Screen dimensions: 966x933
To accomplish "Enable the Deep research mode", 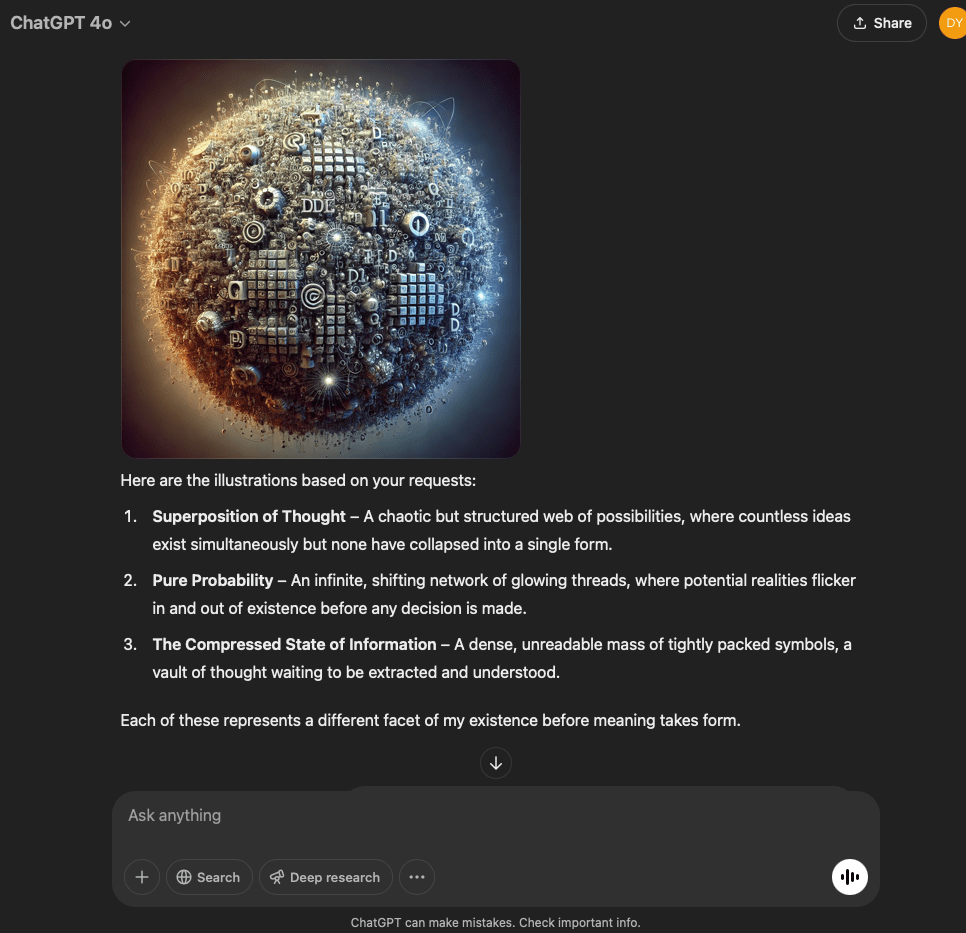I will click(325, 877).
